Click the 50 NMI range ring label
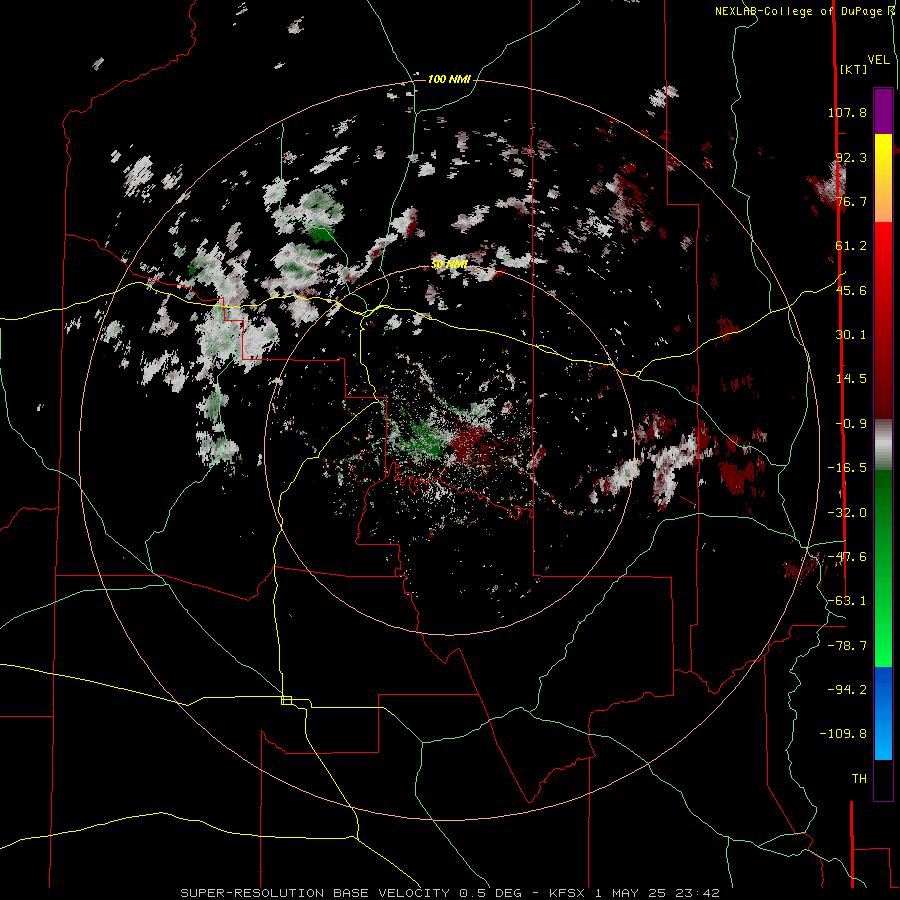This screenshot has height=900, width=900. [x=449, y=265]
